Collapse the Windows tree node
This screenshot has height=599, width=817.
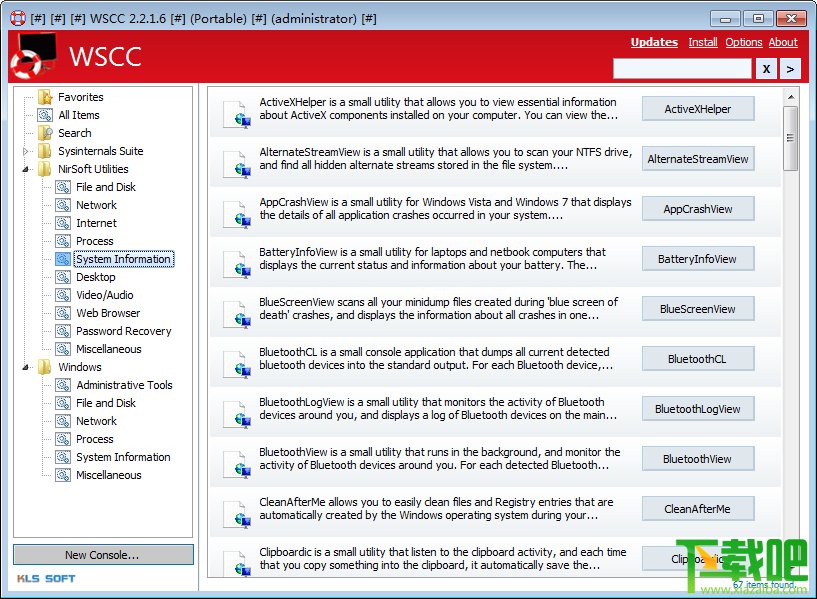(26, 367)
